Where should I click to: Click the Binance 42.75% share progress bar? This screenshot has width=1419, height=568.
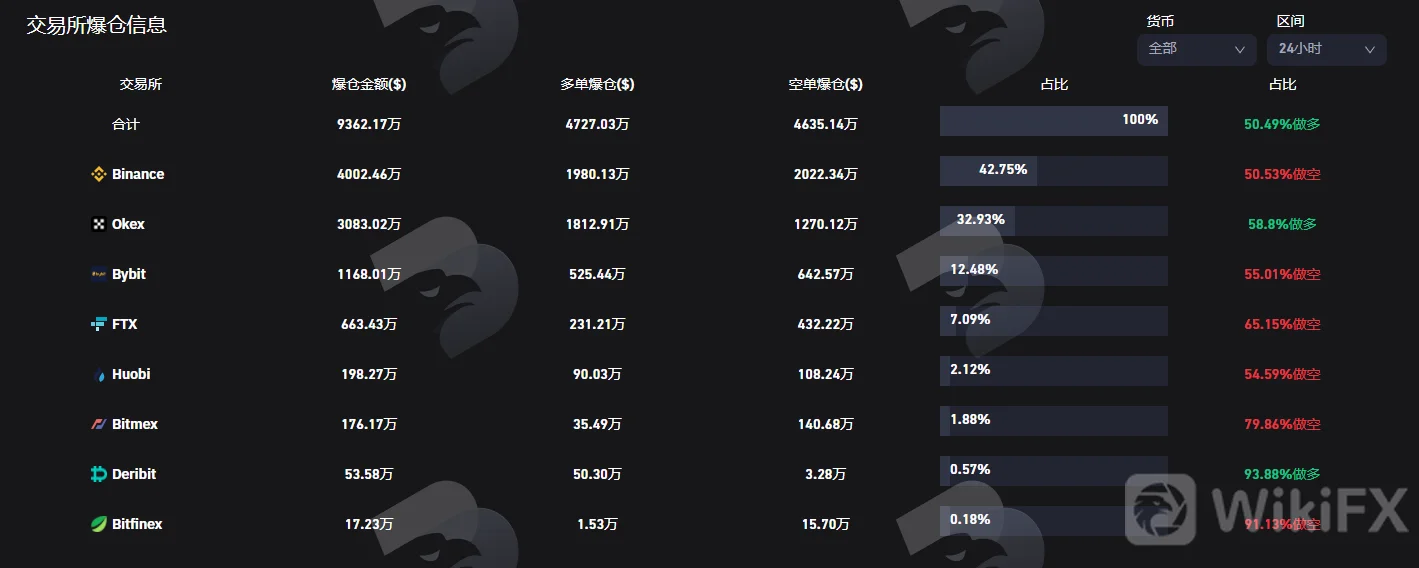point(1053,170)
